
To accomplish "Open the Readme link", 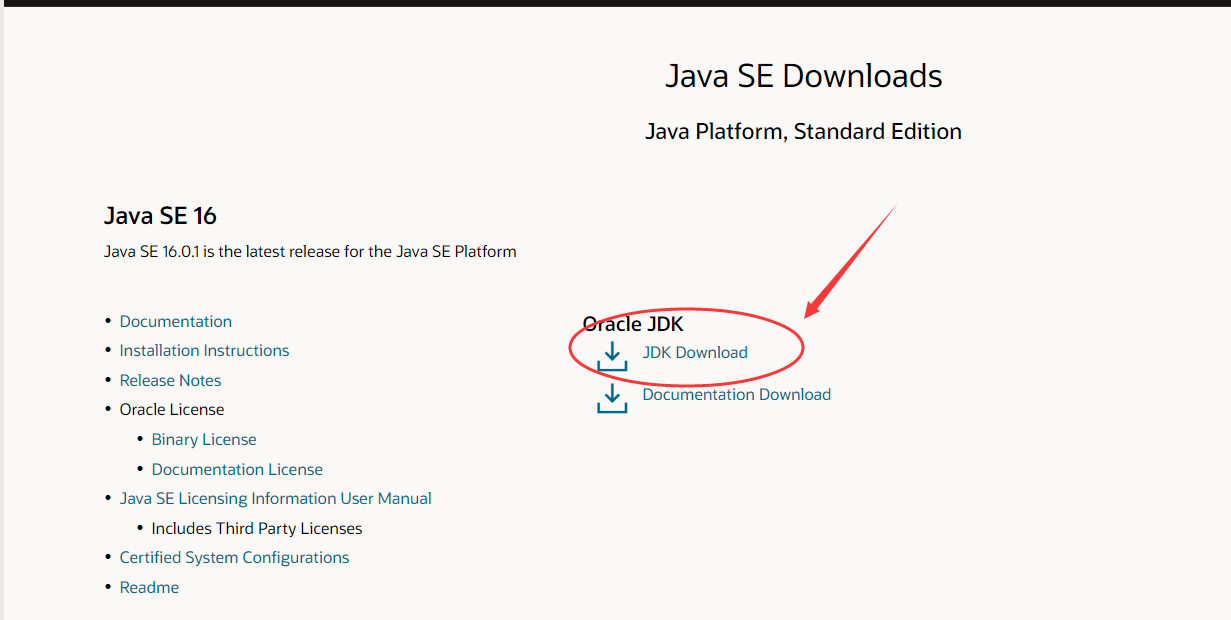I will (x=150, y=587).
